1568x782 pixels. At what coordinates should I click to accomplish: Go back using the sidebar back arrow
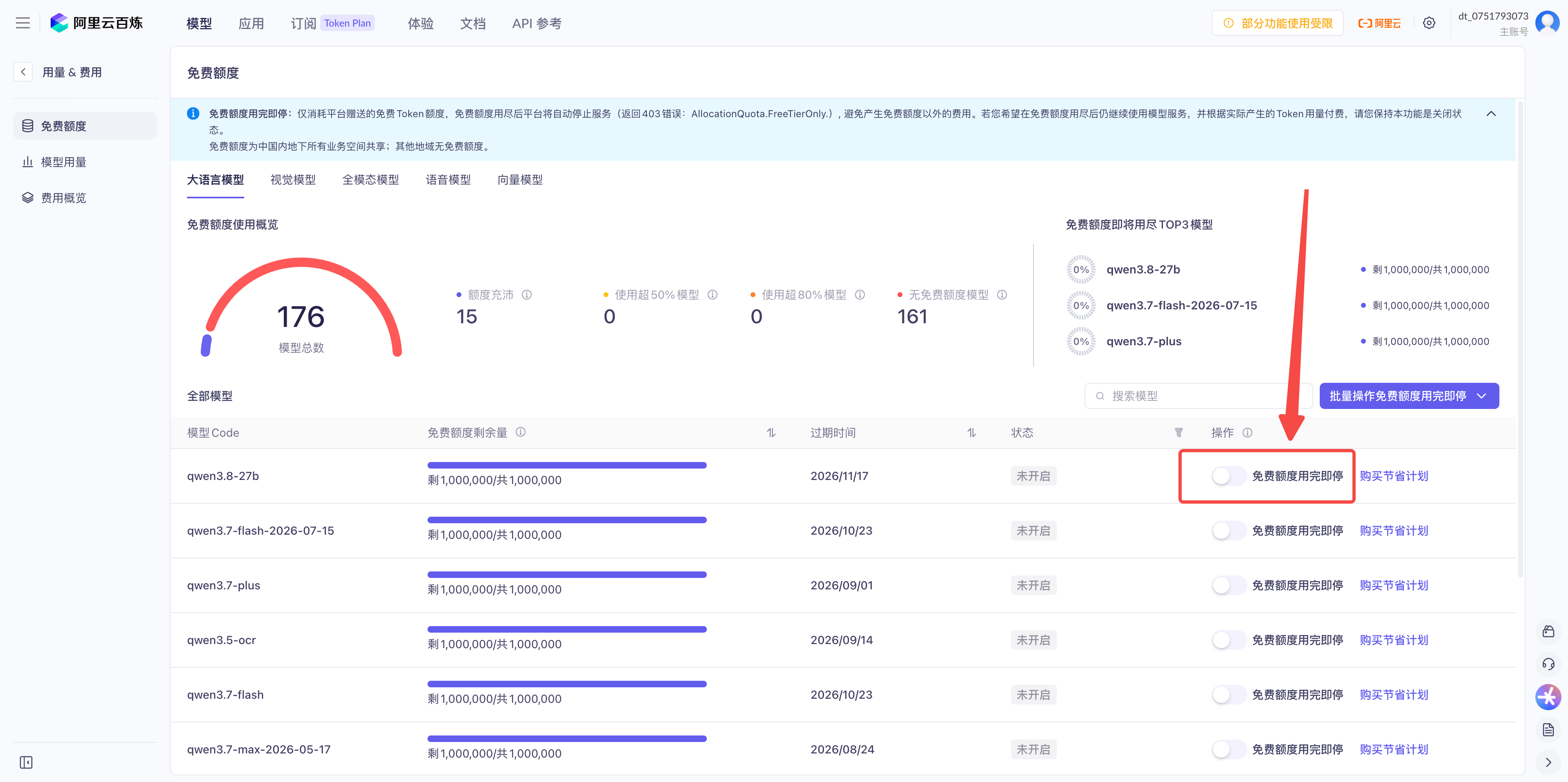(x=23, y=72)
